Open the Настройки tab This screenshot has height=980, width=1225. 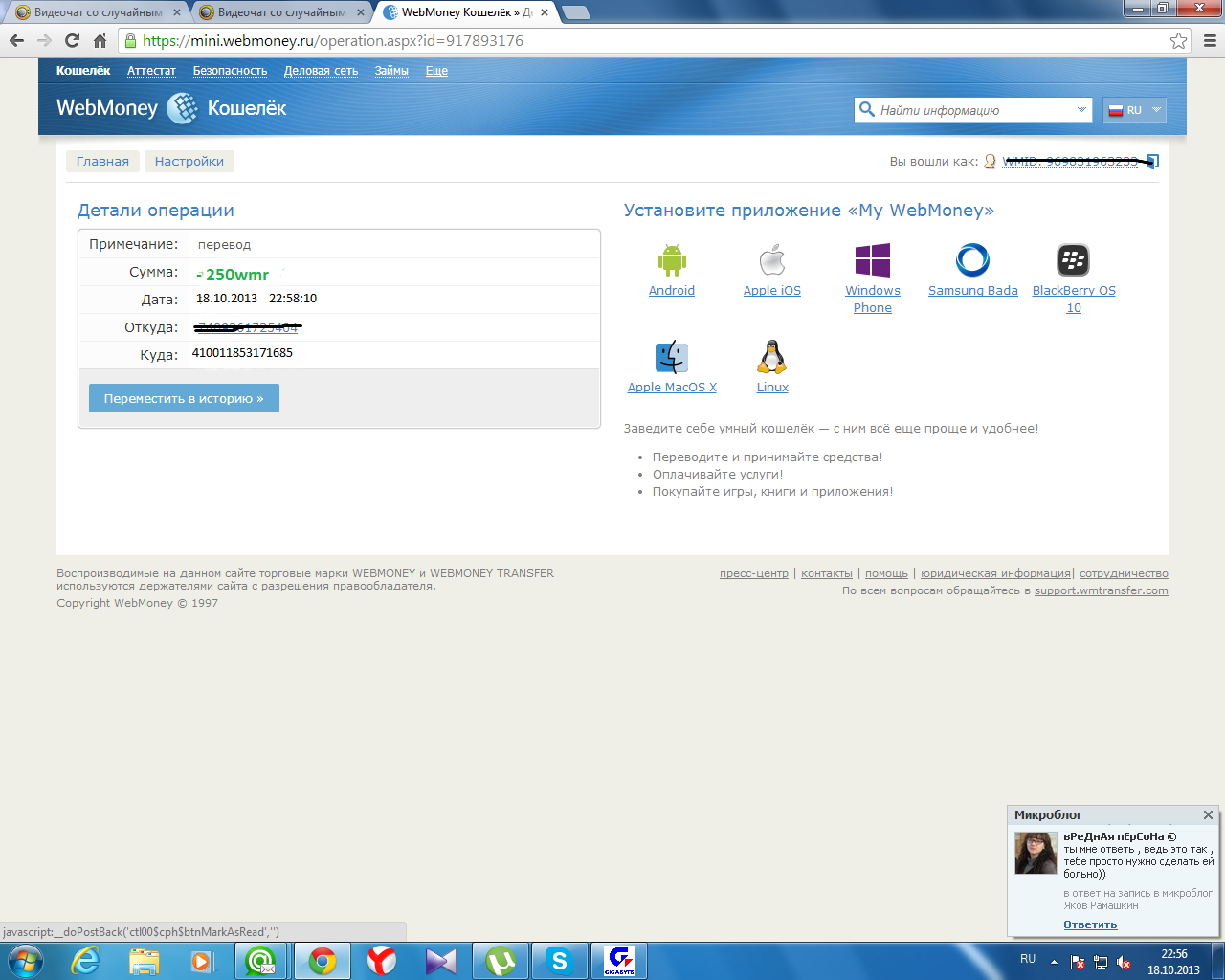point(189,161)
